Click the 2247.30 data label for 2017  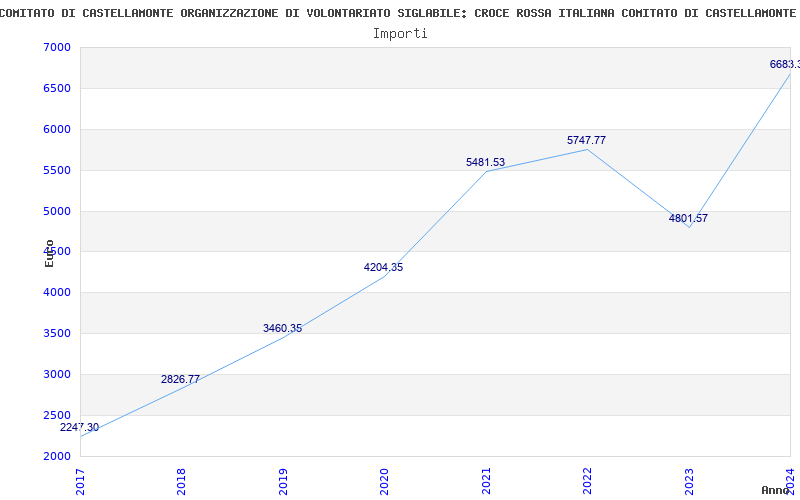79,428
